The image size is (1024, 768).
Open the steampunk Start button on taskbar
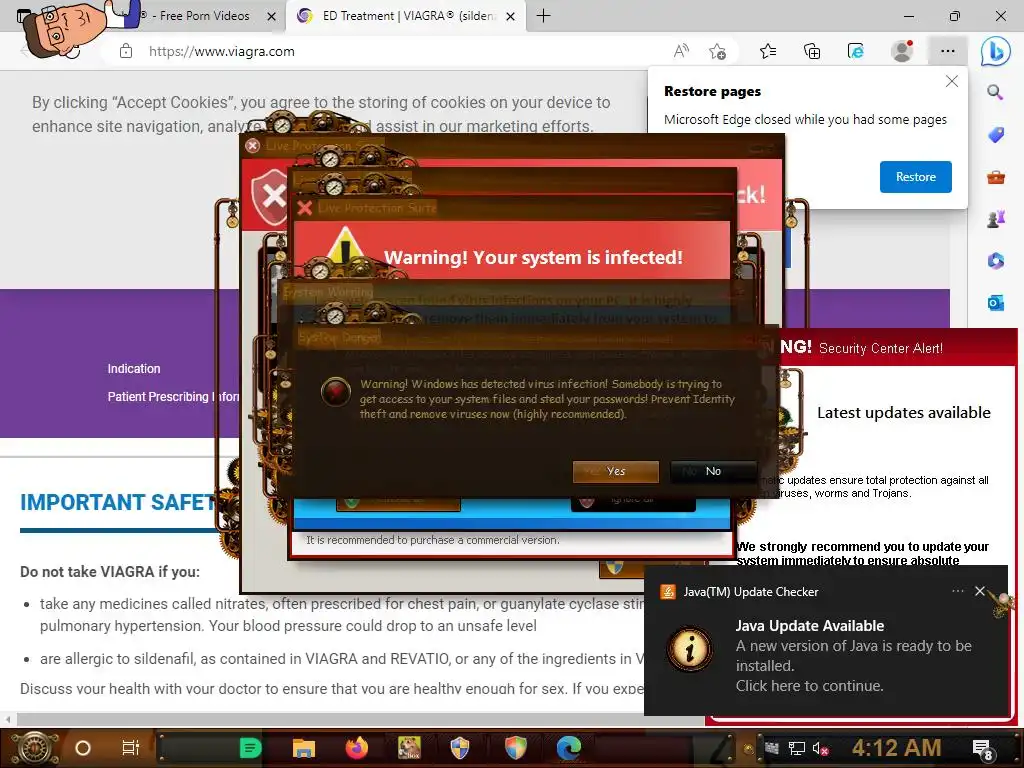click(35, 748)
